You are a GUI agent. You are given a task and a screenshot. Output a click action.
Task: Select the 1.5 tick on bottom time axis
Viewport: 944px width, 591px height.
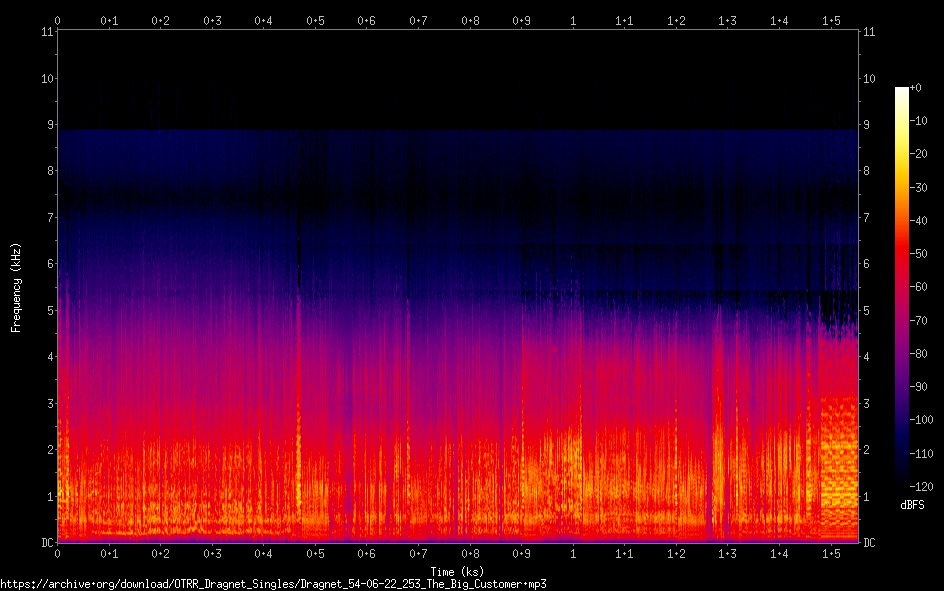[x=831, y=553]
